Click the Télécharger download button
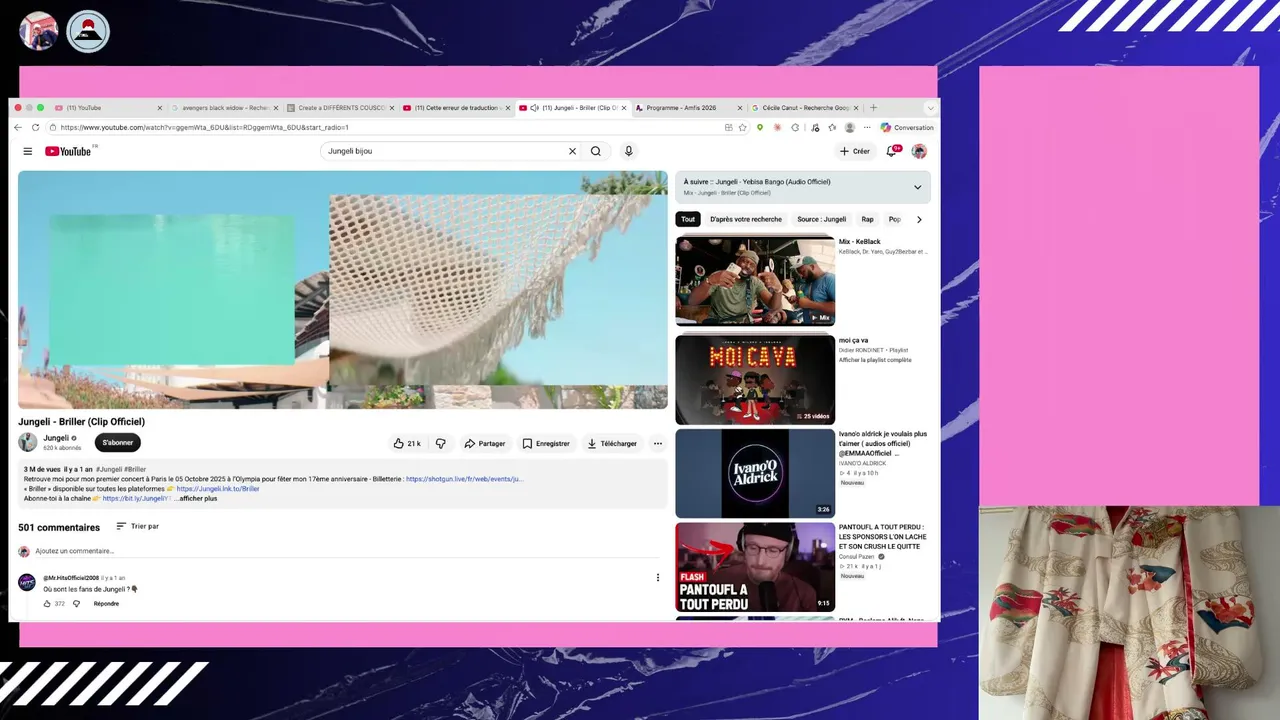The height and width of the screenshot is (720, 1280). tap(612, 443)
